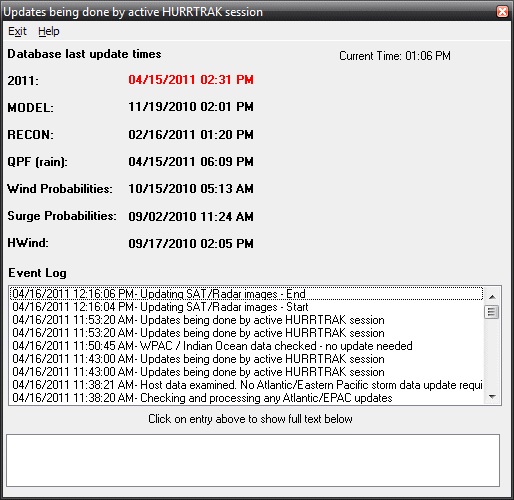This screenshot has height=500, width=514.
Task: Select the SAT/Radar images Start log entry
Action: (247, 307)
